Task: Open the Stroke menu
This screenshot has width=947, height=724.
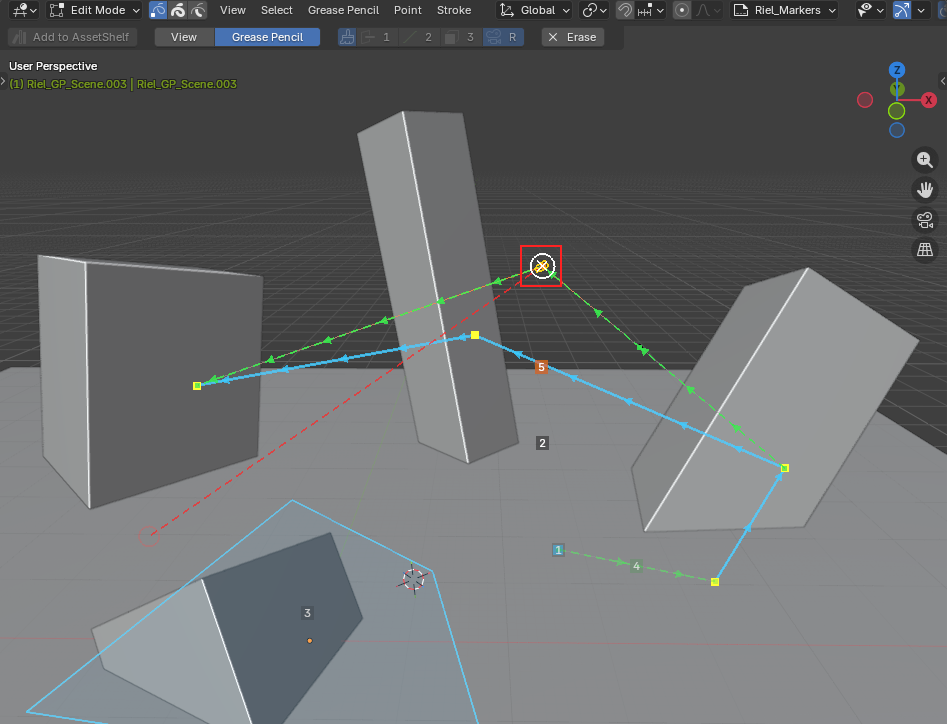Action: pos(454,10)
